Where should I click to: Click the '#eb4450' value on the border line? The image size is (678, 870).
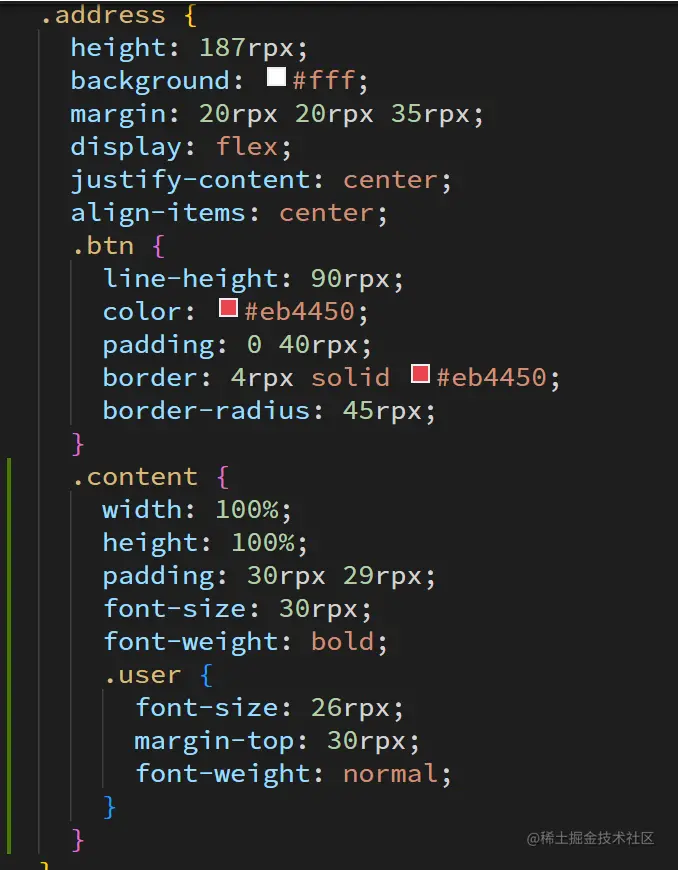(x=492, y=378)
